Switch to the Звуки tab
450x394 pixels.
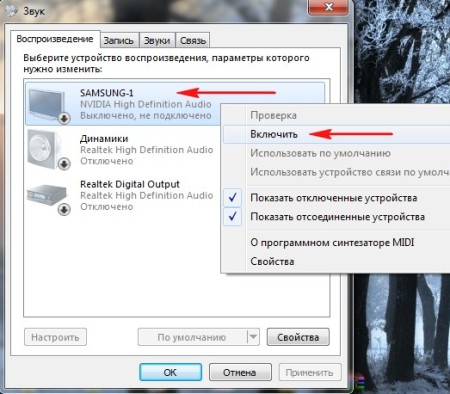click(157, 40)
